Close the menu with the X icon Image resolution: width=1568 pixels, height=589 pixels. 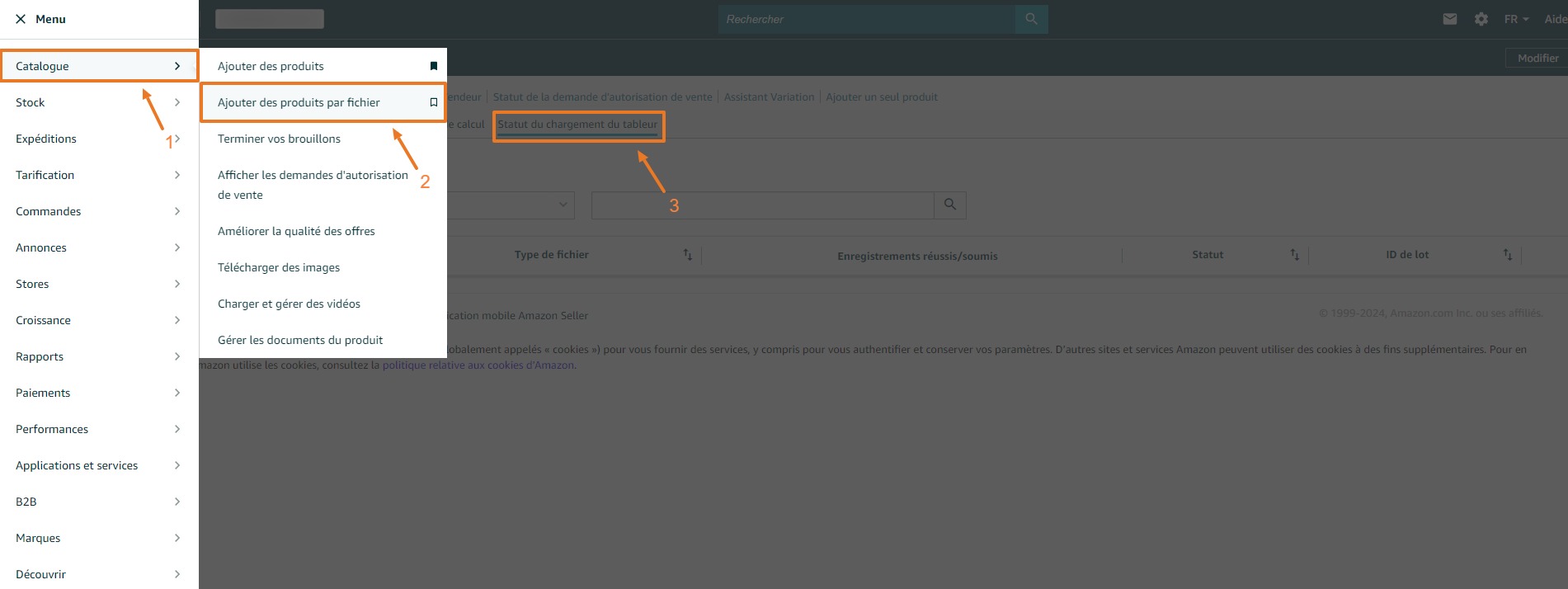point(21,19)
